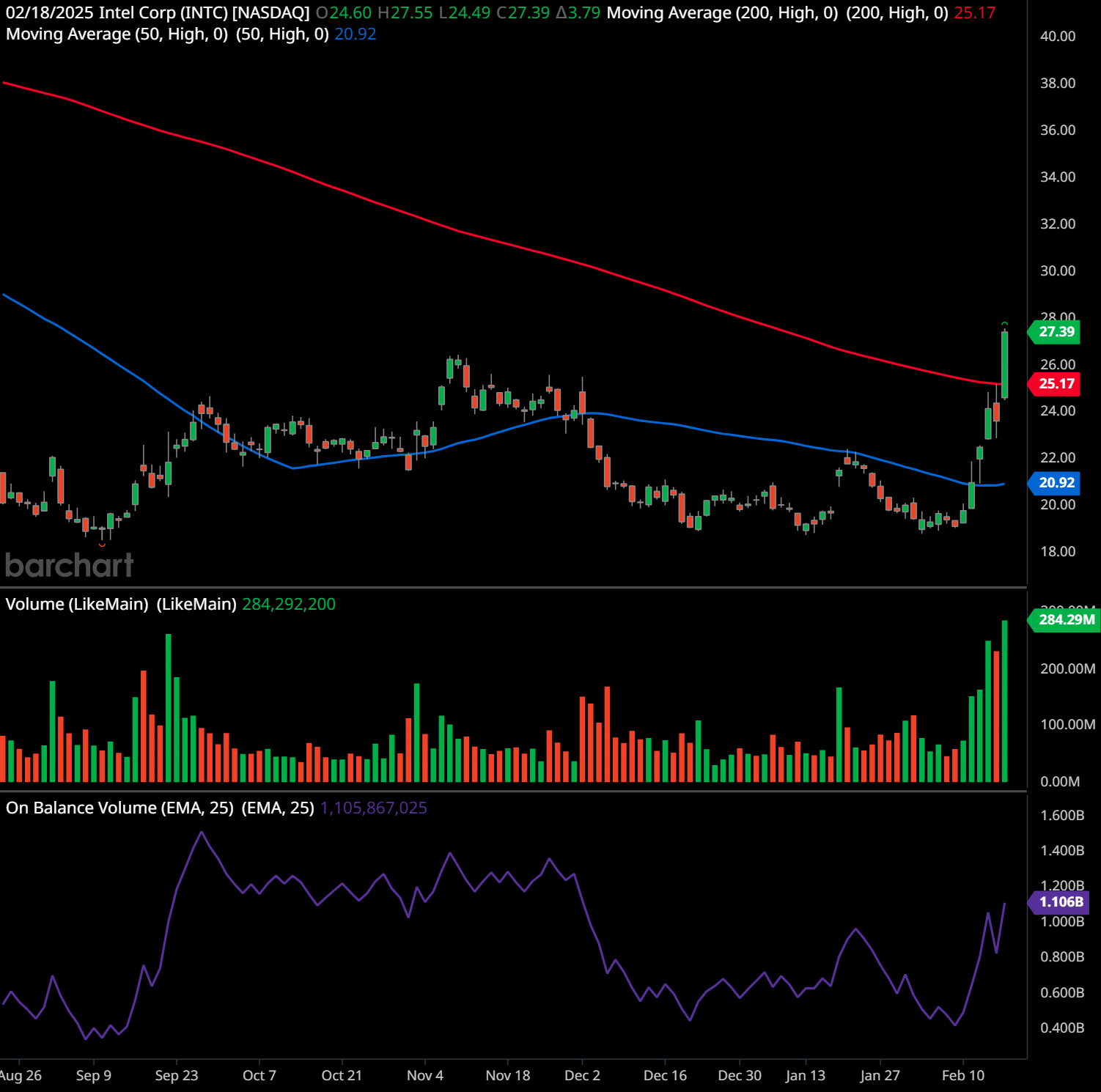1101x1092 pixels.
Task: Click the Nov 18 date on the time axis
Action: click(508, 1076)
